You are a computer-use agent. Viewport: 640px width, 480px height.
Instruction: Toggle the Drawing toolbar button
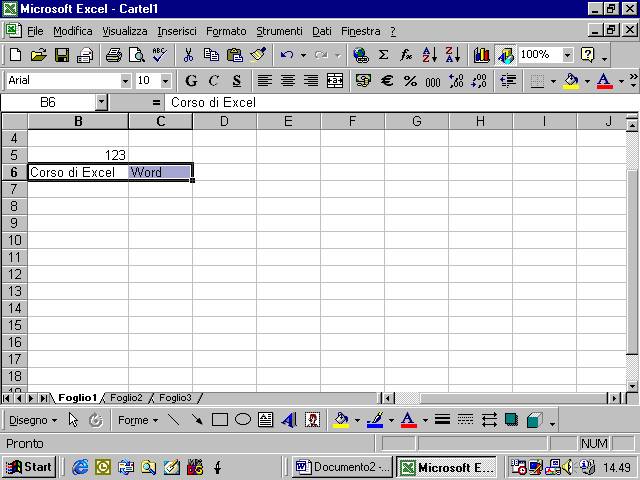coord(505,55)
